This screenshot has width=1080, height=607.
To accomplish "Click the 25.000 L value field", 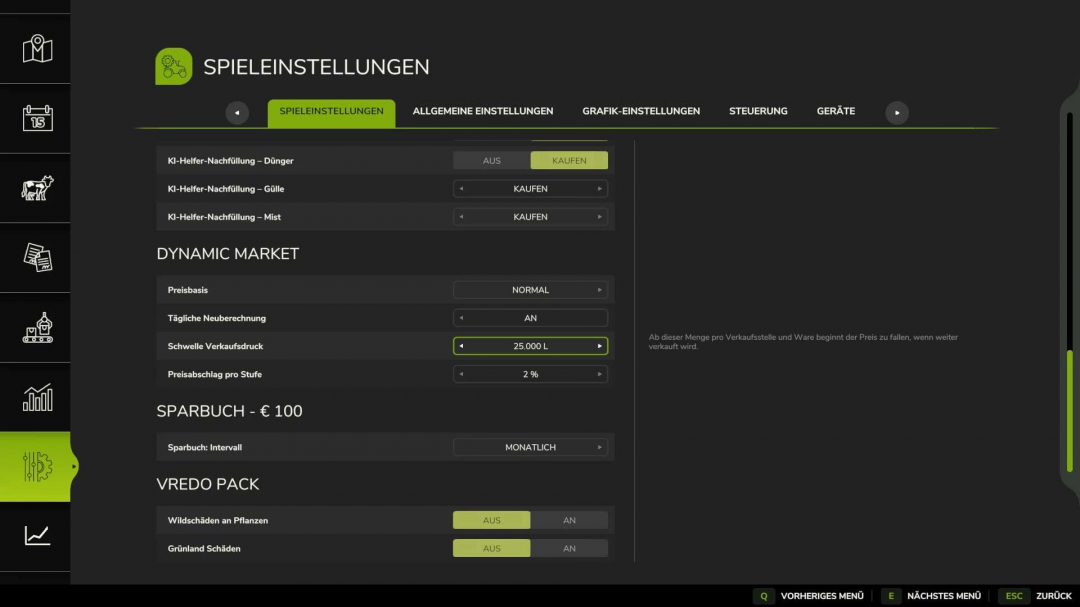I will [530, 347].
